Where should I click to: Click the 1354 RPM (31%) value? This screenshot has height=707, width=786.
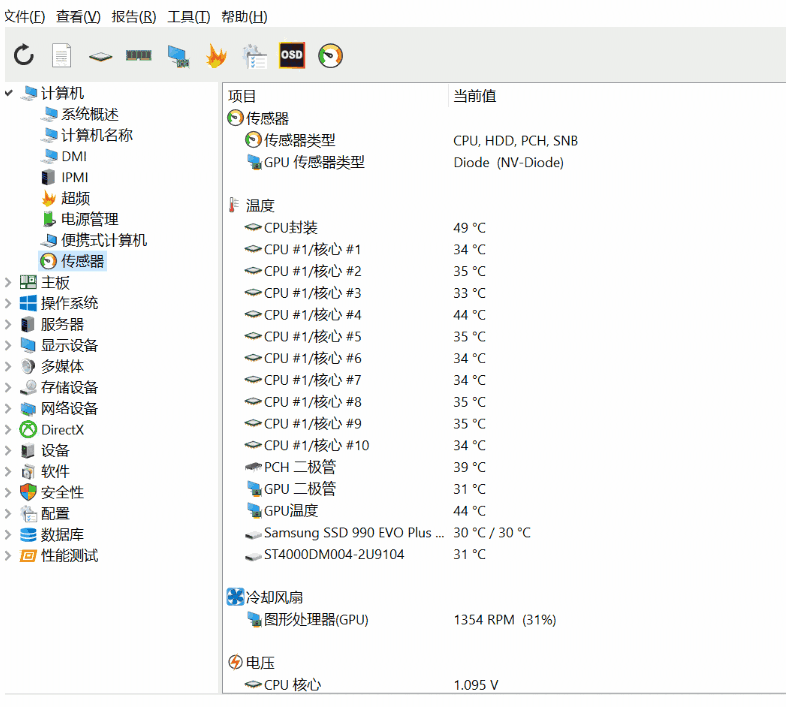click(x=505, y=620)
